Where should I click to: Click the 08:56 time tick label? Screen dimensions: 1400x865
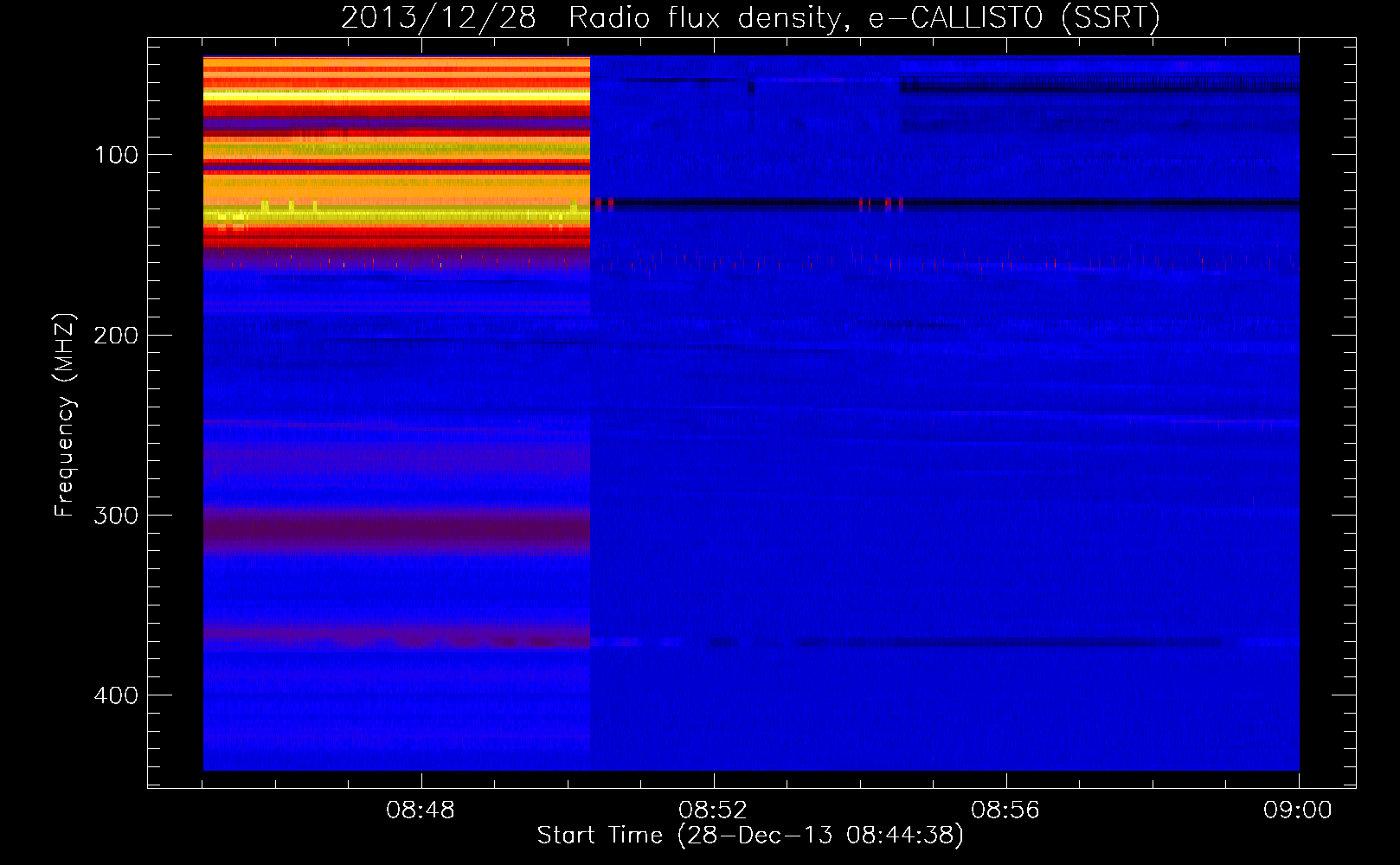point(1006,811)
